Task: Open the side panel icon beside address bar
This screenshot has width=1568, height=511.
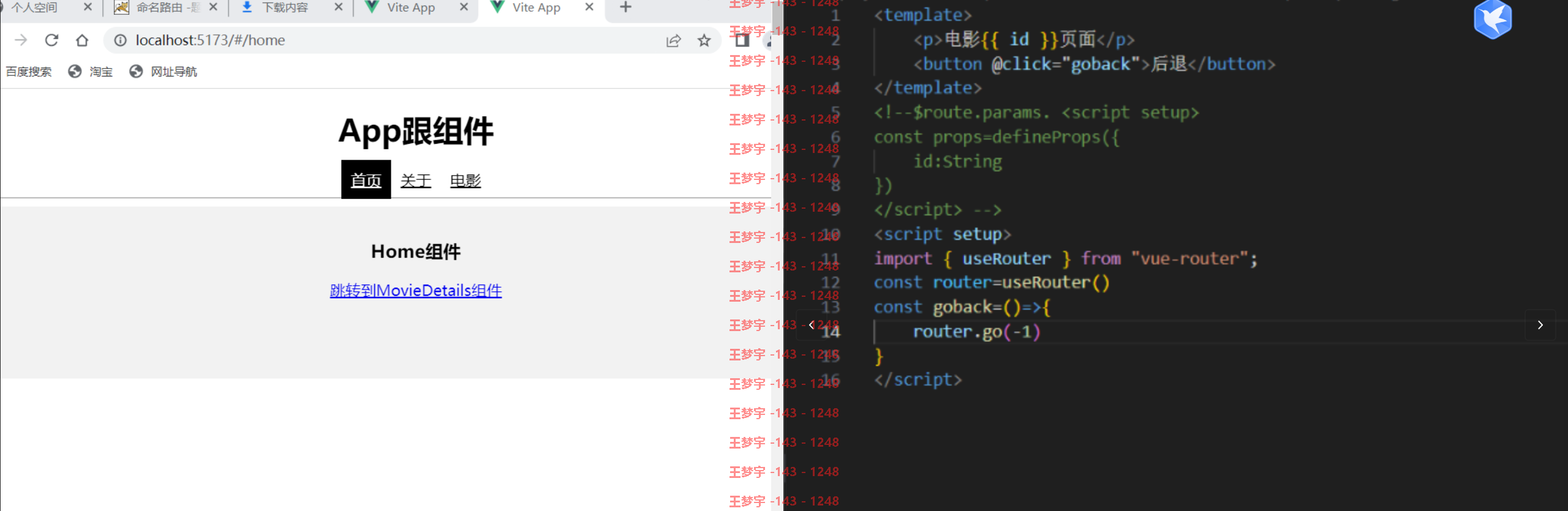Action: pos(742,40)
